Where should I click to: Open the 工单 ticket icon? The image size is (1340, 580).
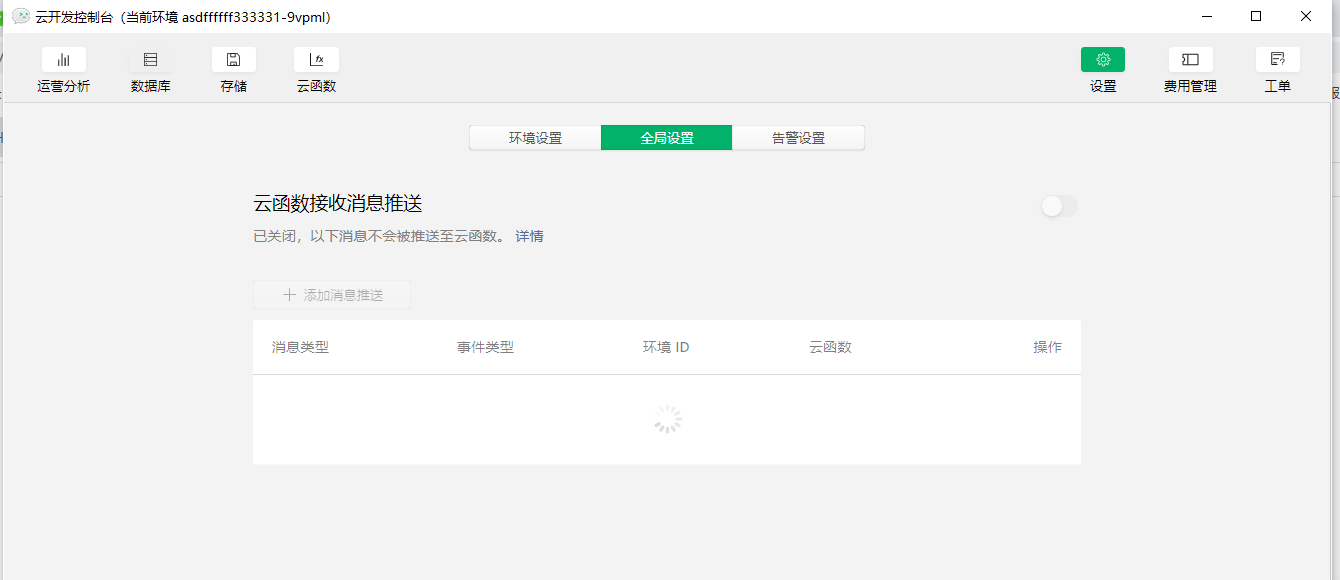pos(1278,60)
